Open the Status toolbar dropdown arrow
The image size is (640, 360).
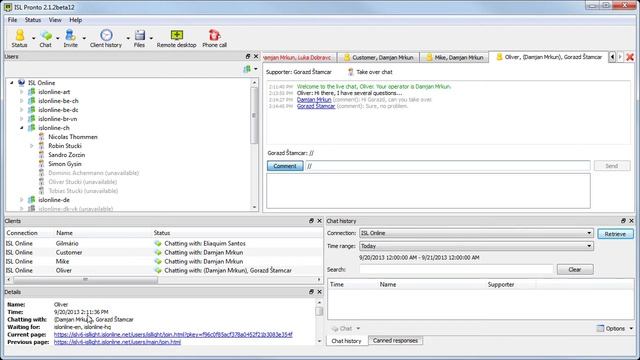33,38
